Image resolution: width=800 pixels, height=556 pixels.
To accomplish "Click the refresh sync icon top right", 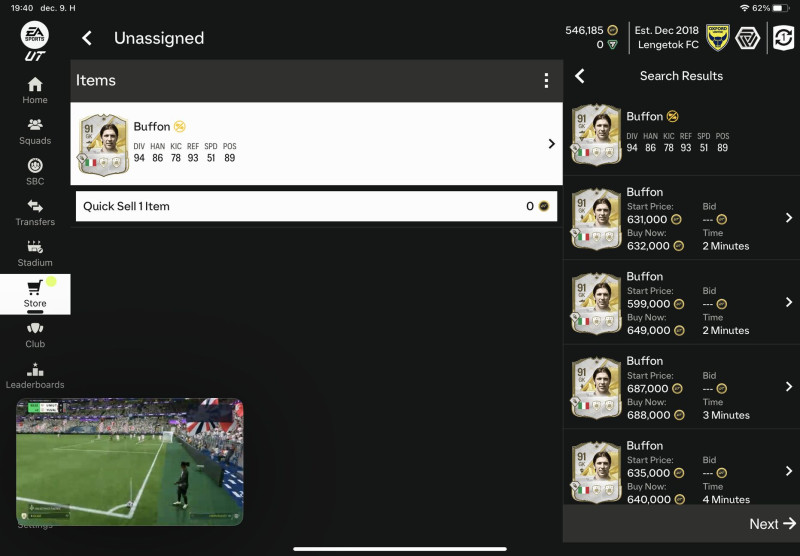I will [784, 37].
